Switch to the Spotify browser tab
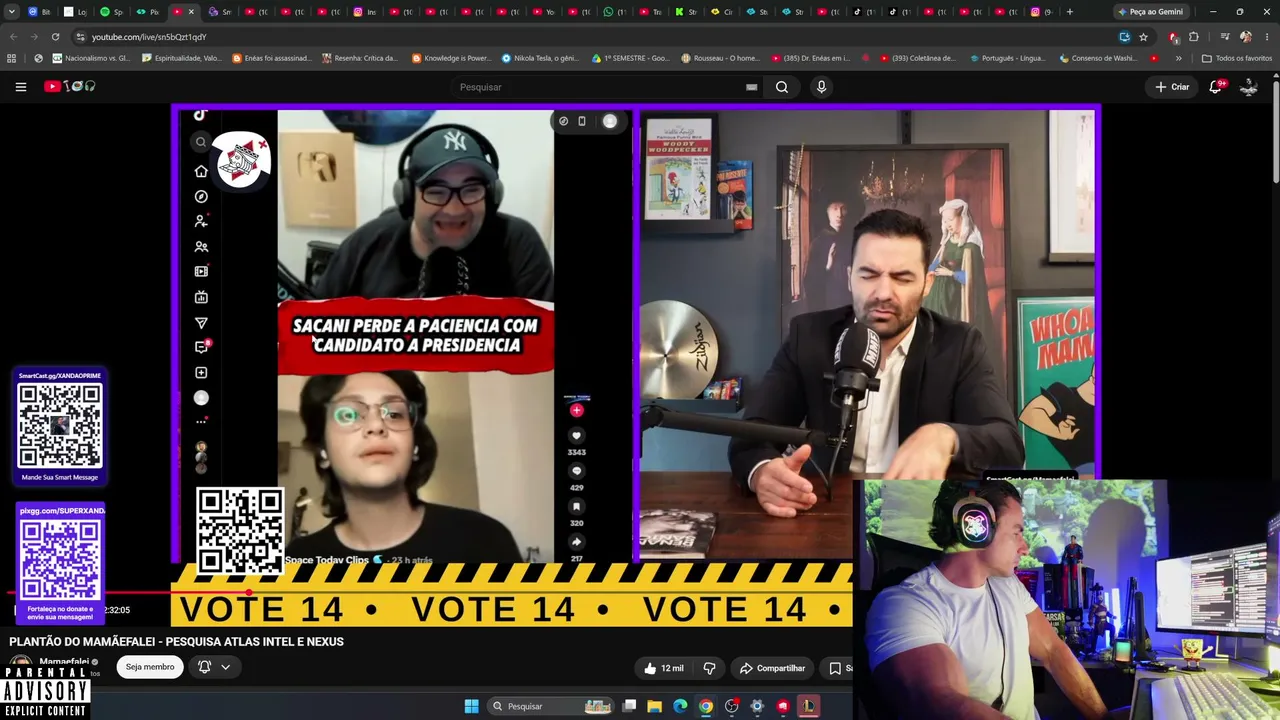1280x720 pixels. (110, 12)
